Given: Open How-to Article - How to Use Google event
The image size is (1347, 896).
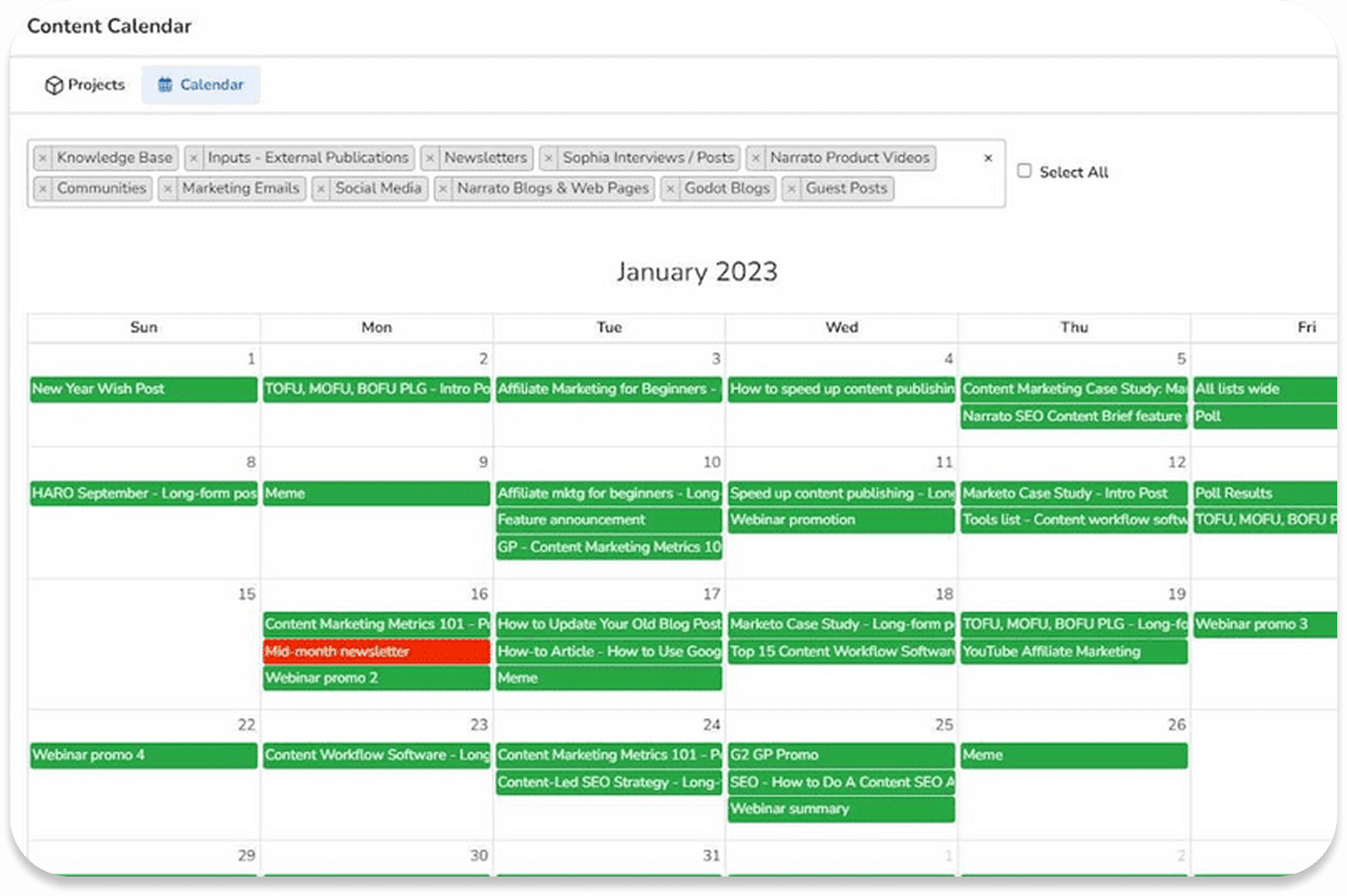Looking at the screenshot, I should (609, 651).
